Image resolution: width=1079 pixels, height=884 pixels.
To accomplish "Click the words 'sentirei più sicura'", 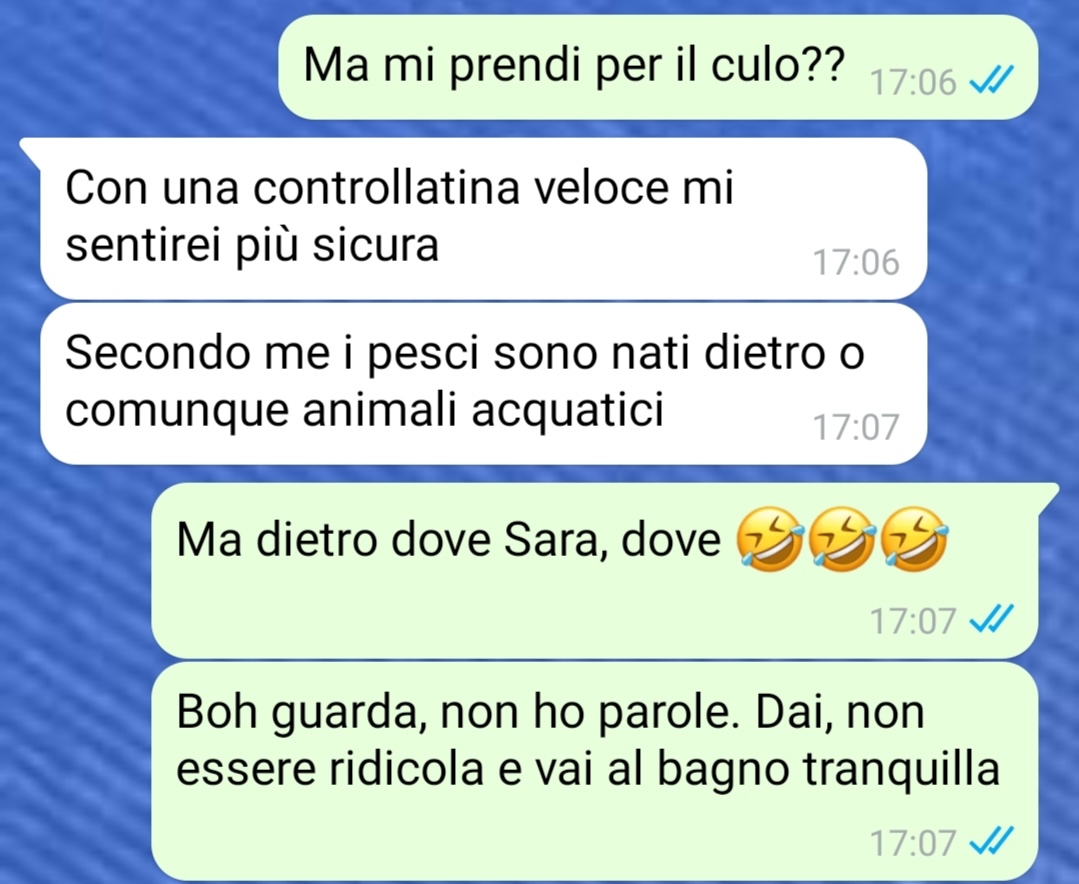I will 252,246.
